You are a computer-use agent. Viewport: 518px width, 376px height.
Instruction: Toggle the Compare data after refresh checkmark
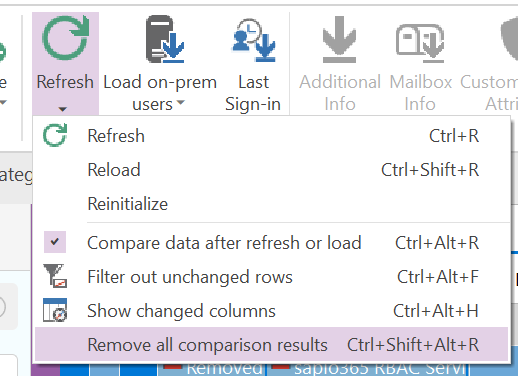(55, 242)
